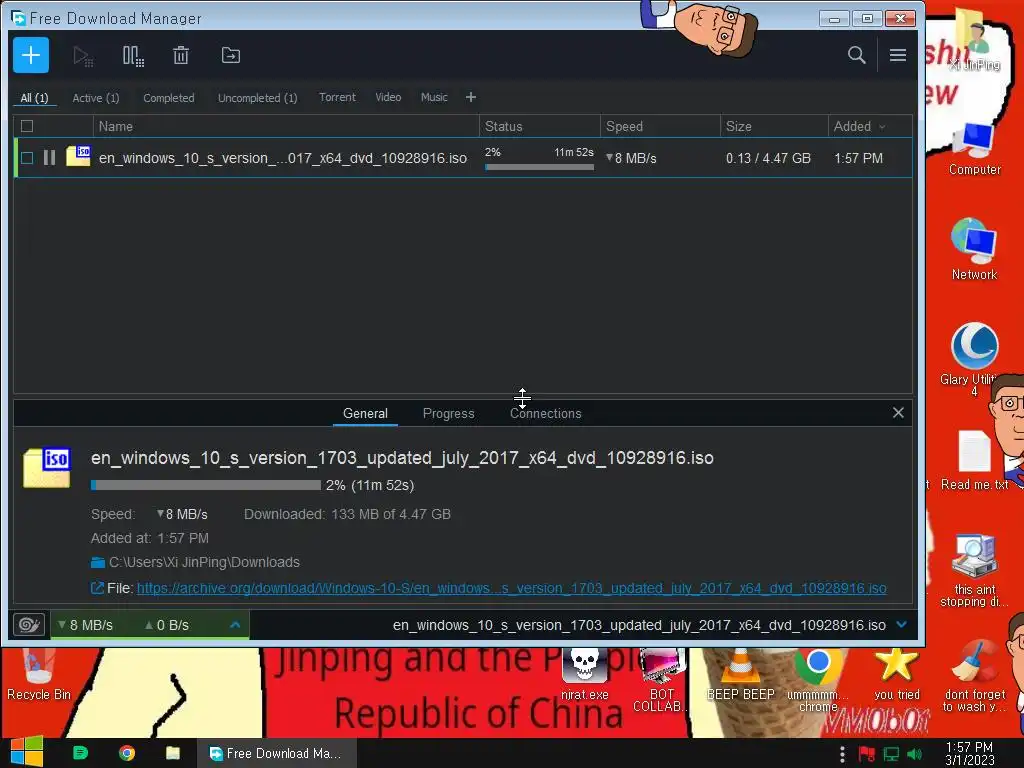
Task: Open the C:\Users\Xi JinPing\Downloads path
Action: coord(204,562)
